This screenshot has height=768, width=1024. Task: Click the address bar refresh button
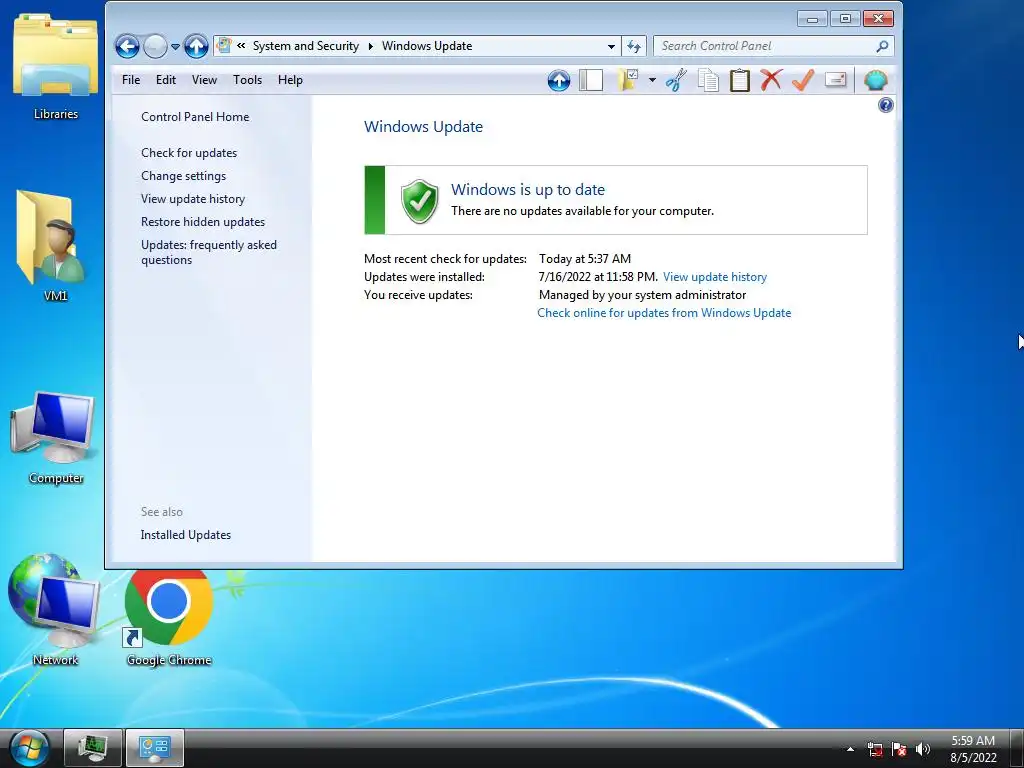pyautogui.click(x=633, y=46)
